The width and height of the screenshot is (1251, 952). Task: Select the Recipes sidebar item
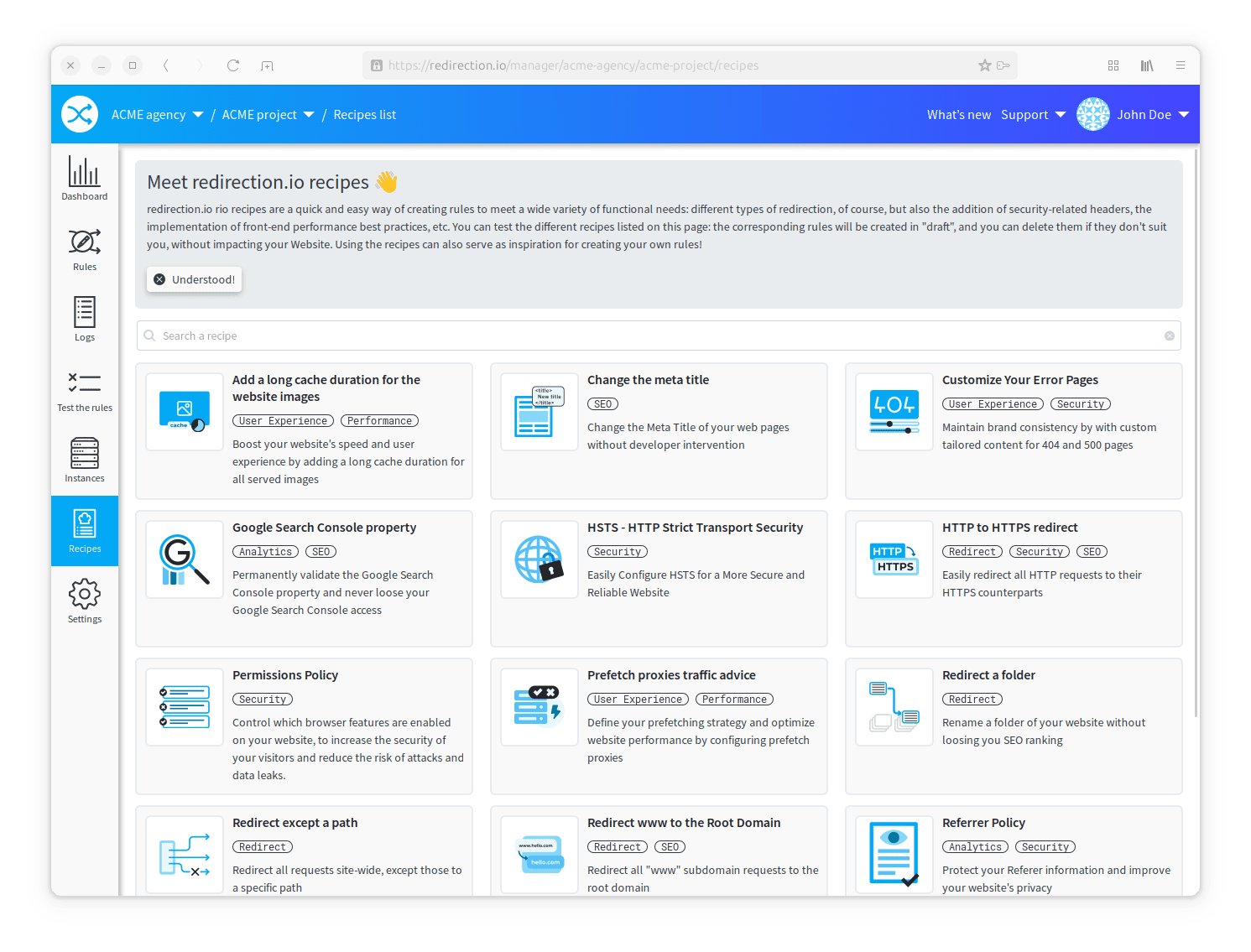pos(84,531)
